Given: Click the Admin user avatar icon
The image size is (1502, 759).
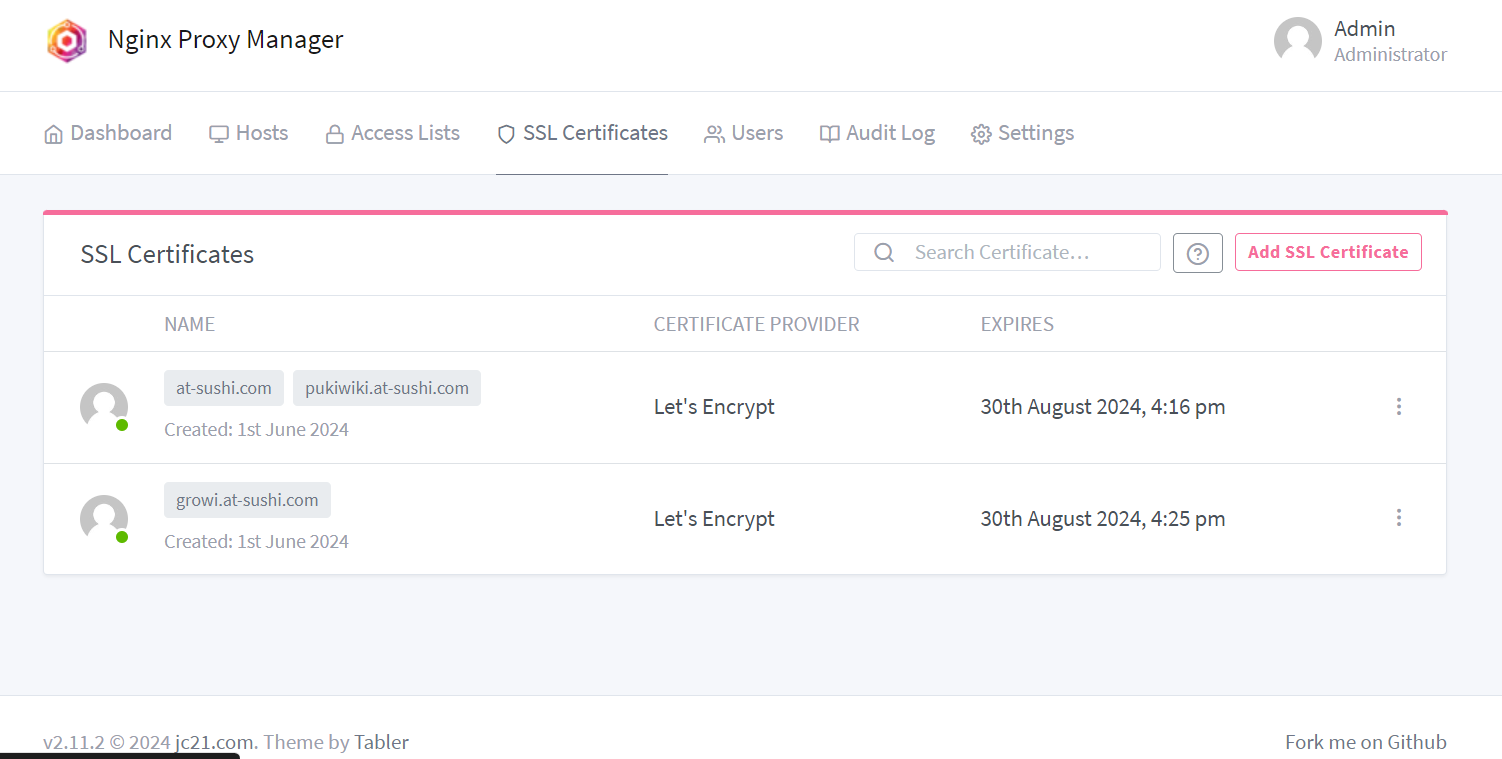Looking at the screenshot, I should pos(1297,41).
